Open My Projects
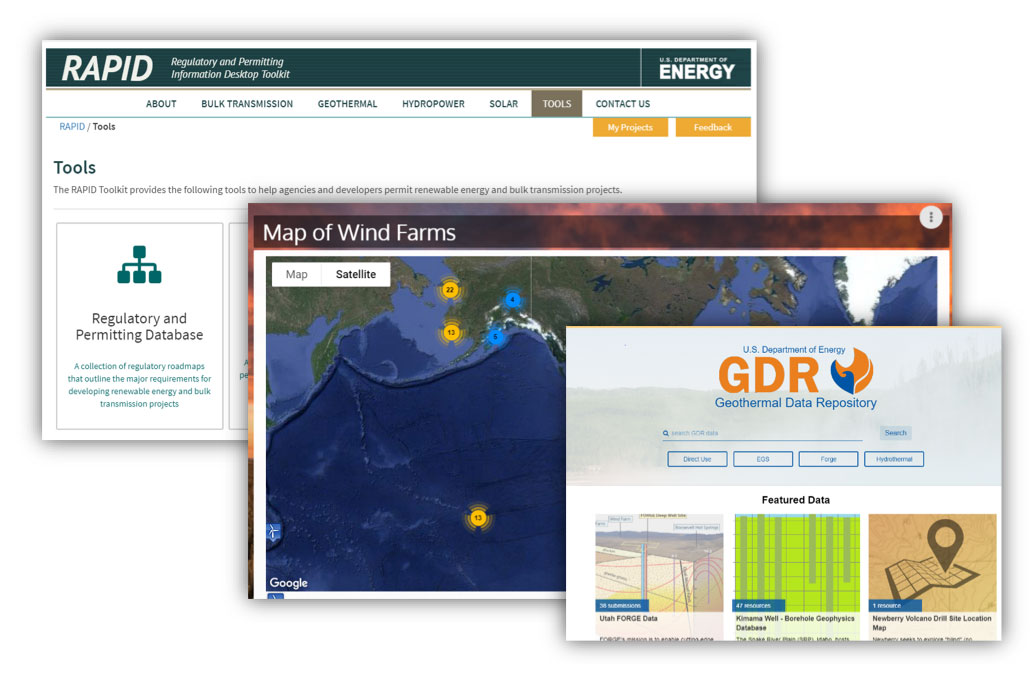The height and width of the screenshot is (674, 1035). coord(630,127)
